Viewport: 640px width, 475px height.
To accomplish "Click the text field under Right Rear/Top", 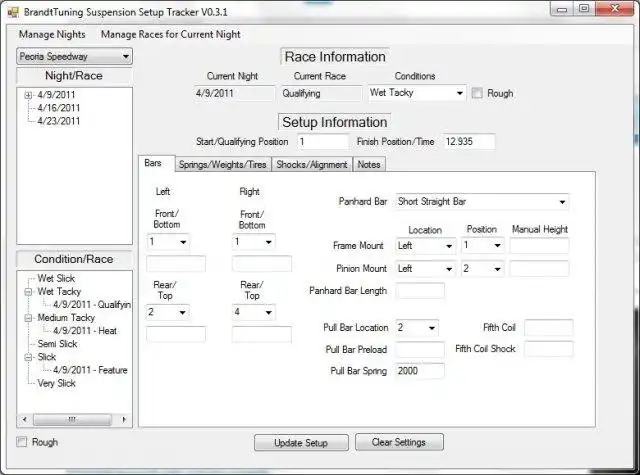I will (x=262, y=334).
